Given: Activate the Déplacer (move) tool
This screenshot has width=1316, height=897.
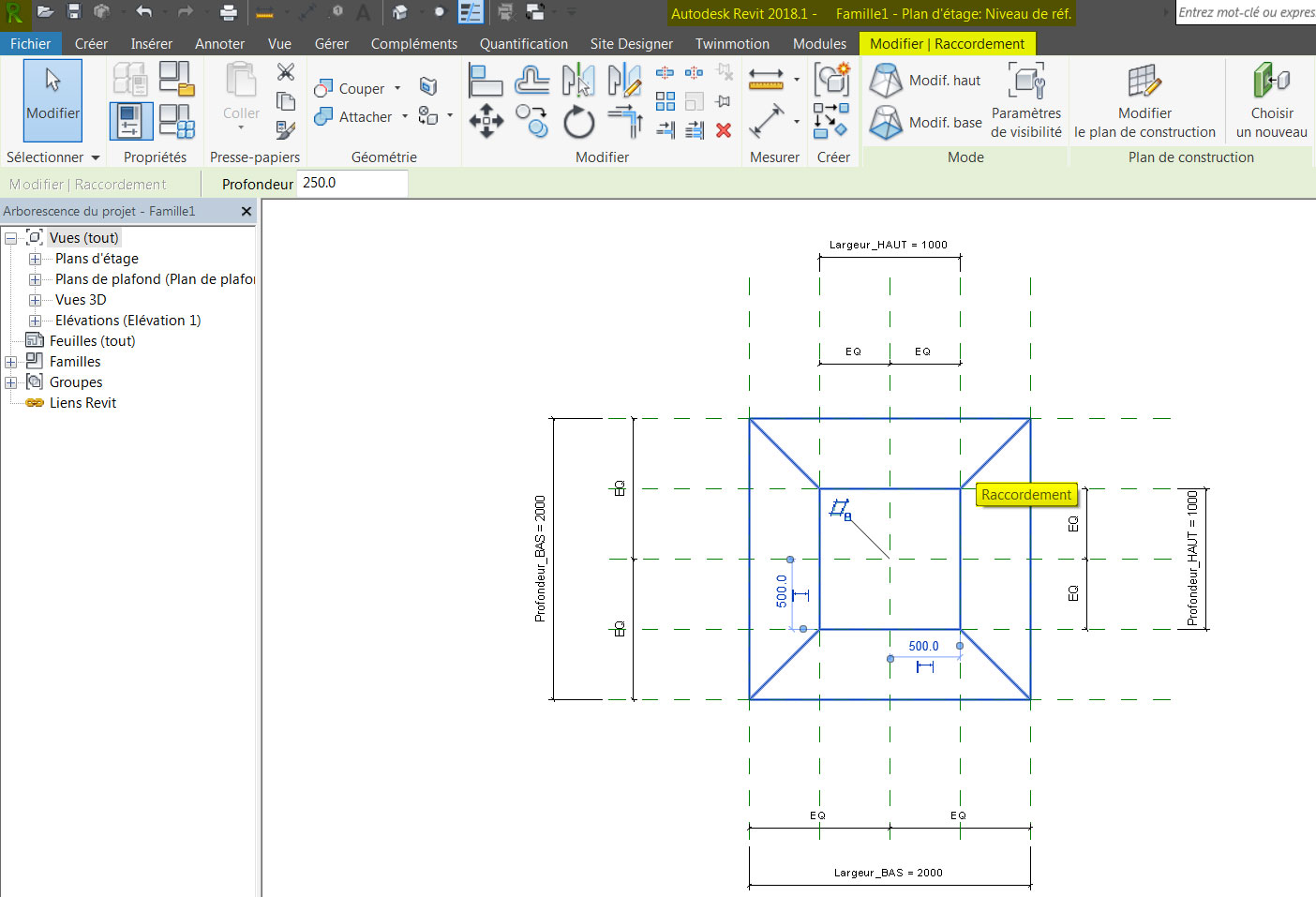Looking at the screenshot, I should coord(486,121).
